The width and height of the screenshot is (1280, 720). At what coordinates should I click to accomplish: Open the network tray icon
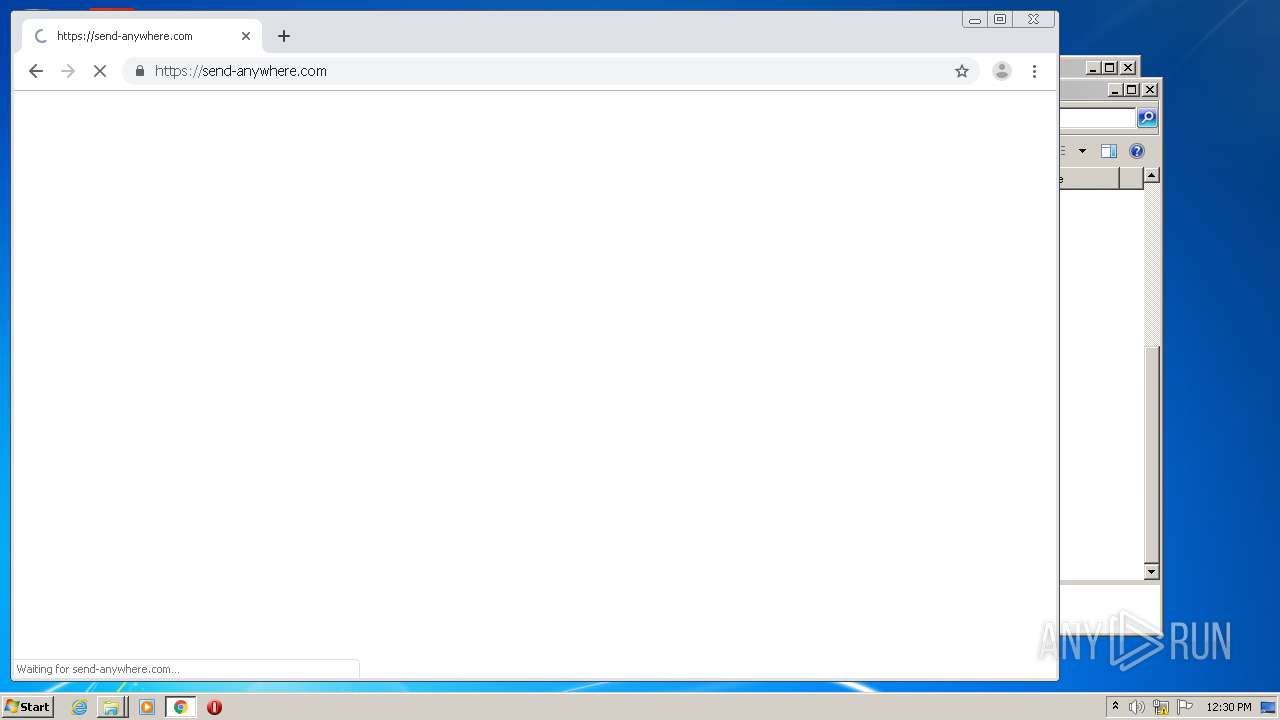pos(1161,707)
